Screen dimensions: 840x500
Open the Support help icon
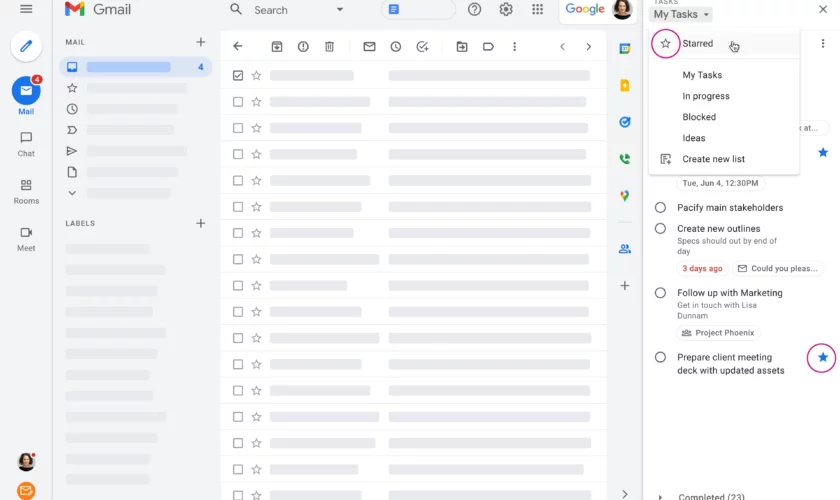tap(474, 9)
